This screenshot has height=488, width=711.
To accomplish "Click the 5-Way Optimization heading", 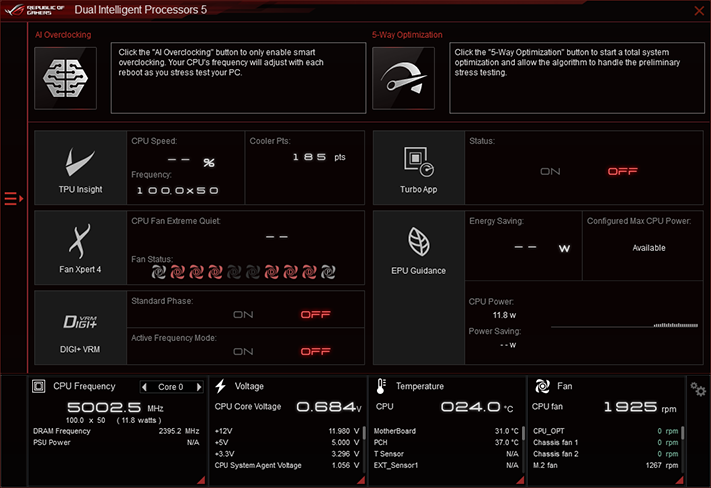I will pos(407,35).
